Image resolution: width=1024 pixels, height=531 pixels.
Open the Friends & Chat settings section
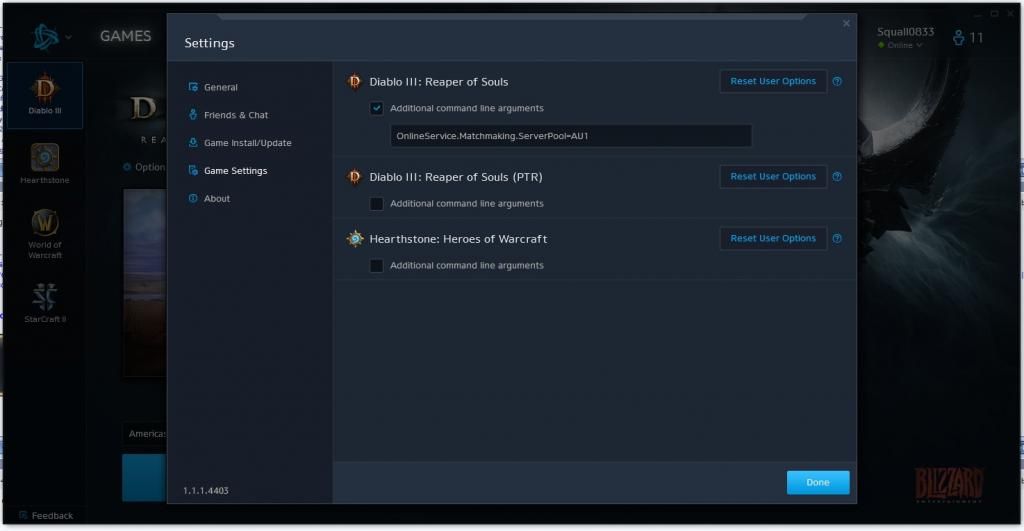236,115
